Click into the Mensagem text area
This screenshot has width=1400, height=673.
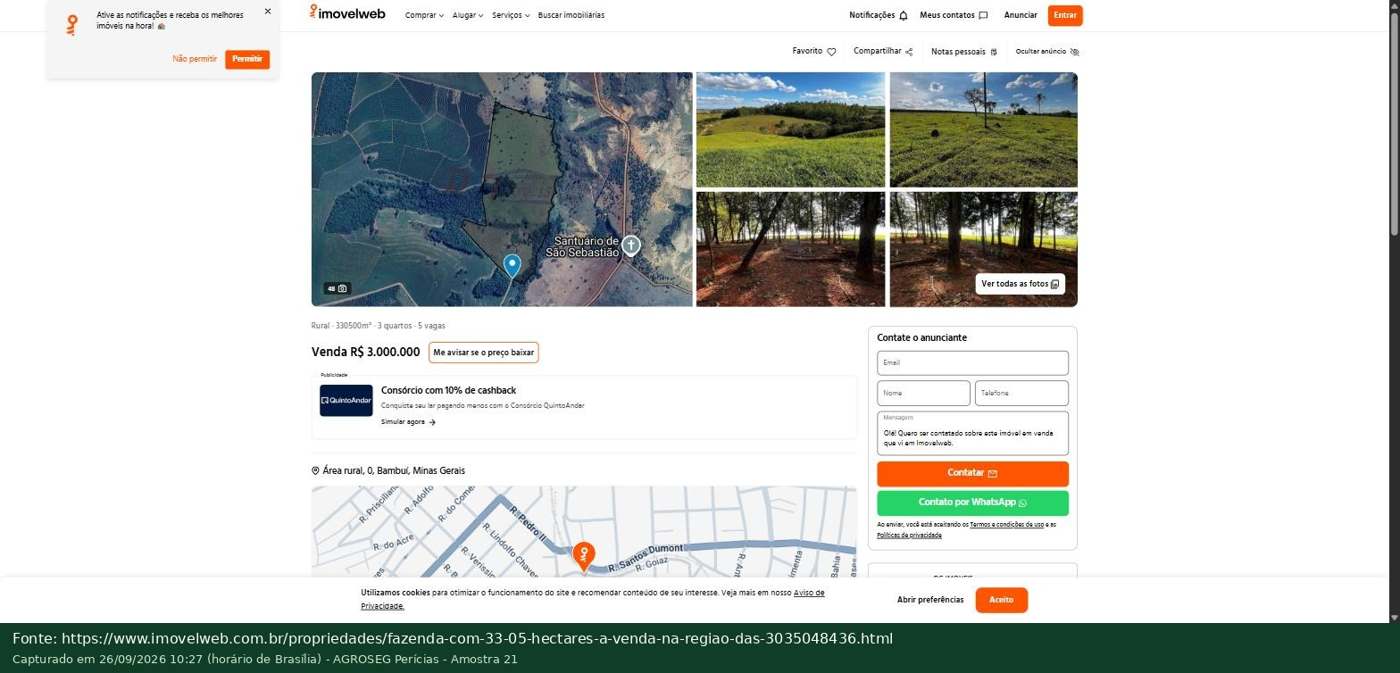(x=973, y=433)
